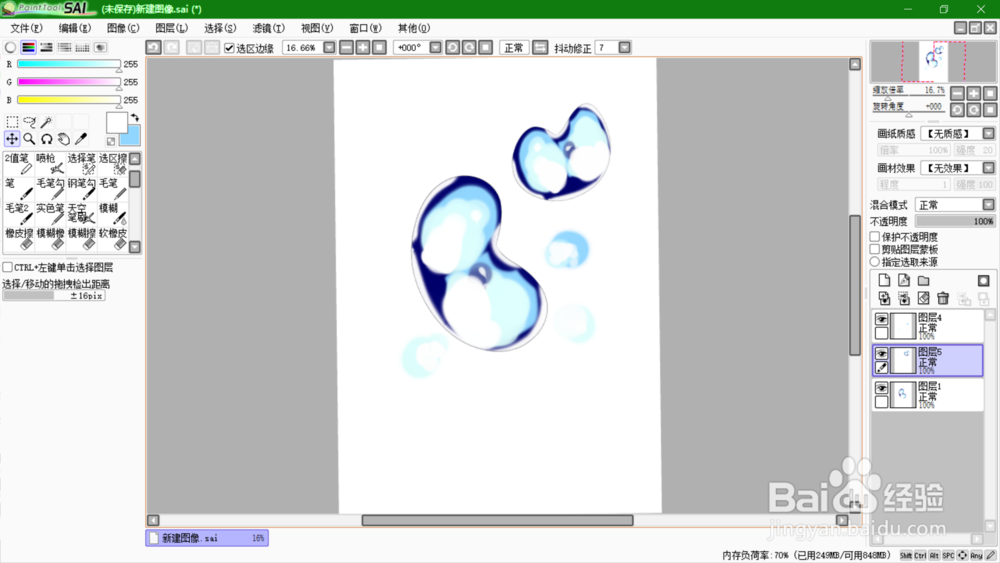Choose the 模糊 blur brush
Image resolution: width=1000 pixels, height=563 pixels.
pyautogui.click(x=113, y=213)
